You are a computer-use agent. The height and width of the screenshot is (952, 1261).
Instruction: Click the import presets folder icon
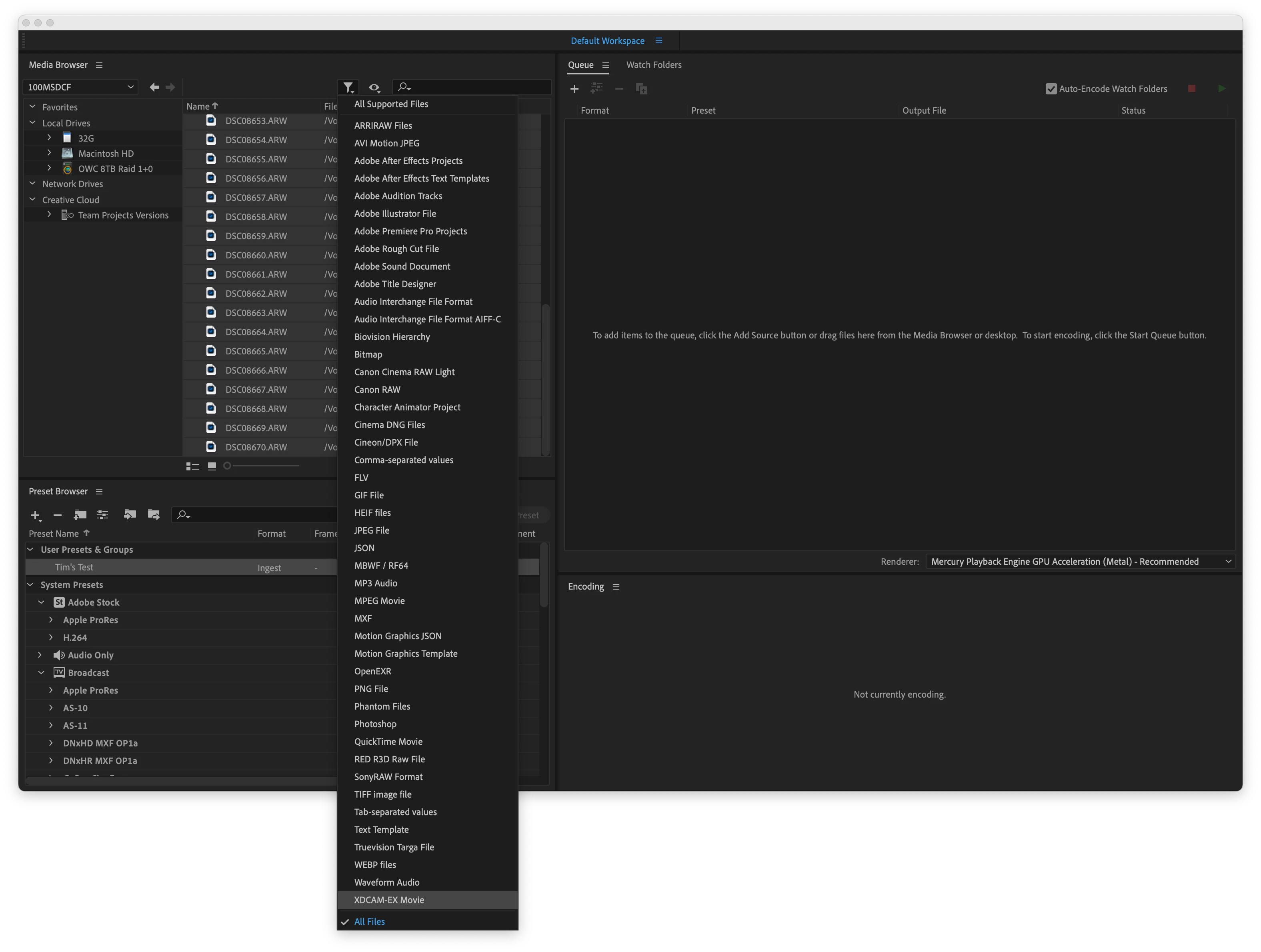click(x=130, y=514)
